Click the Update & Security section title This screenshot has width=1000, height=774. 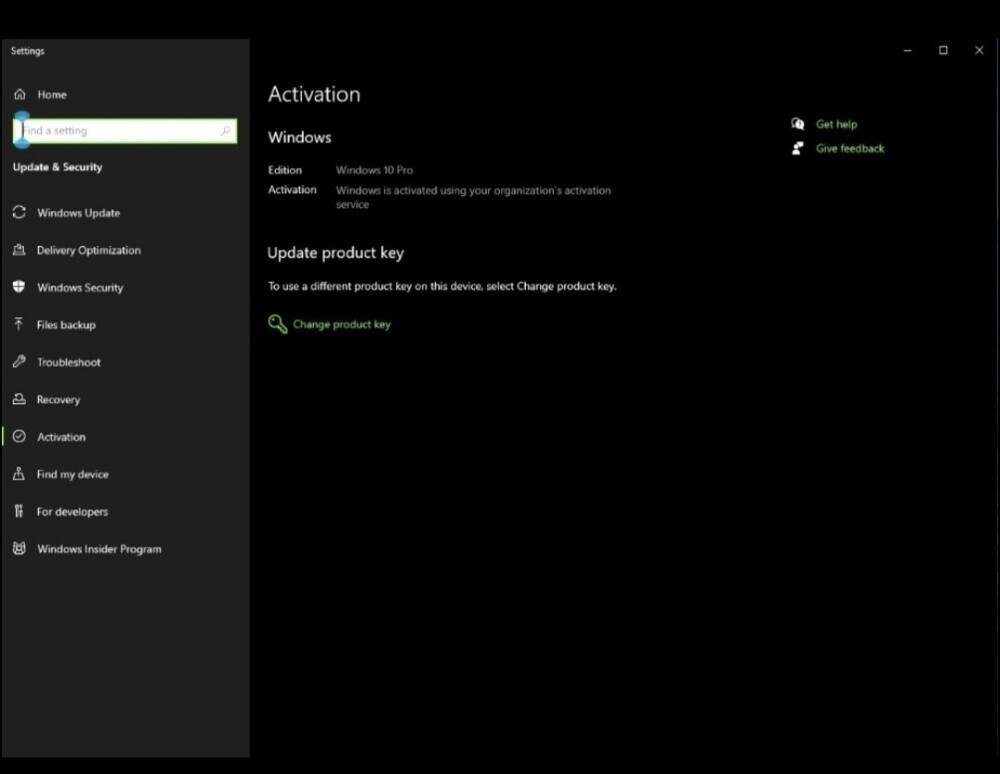57,167
